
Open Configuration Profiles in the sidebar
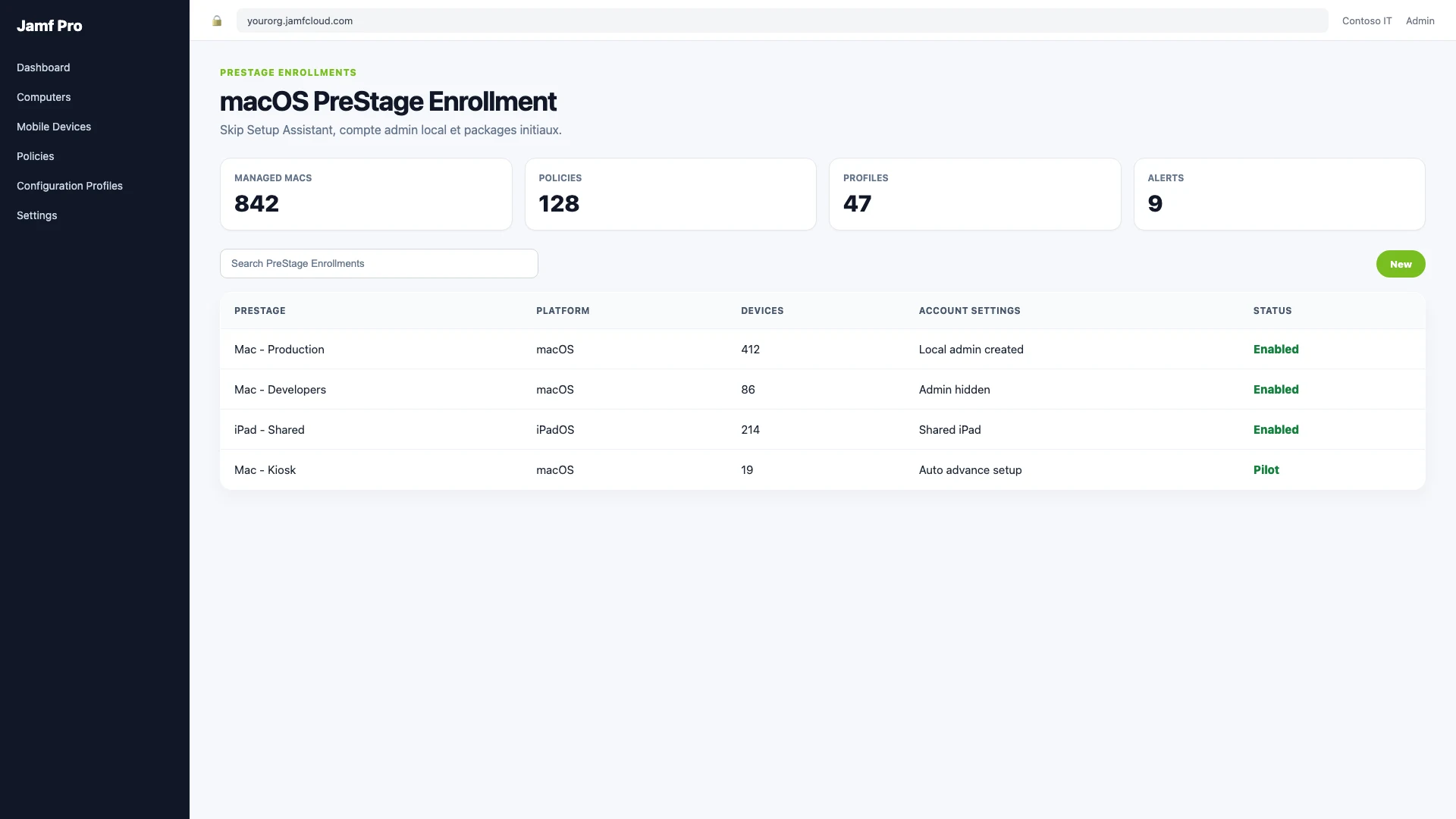(x=70, y=186)
